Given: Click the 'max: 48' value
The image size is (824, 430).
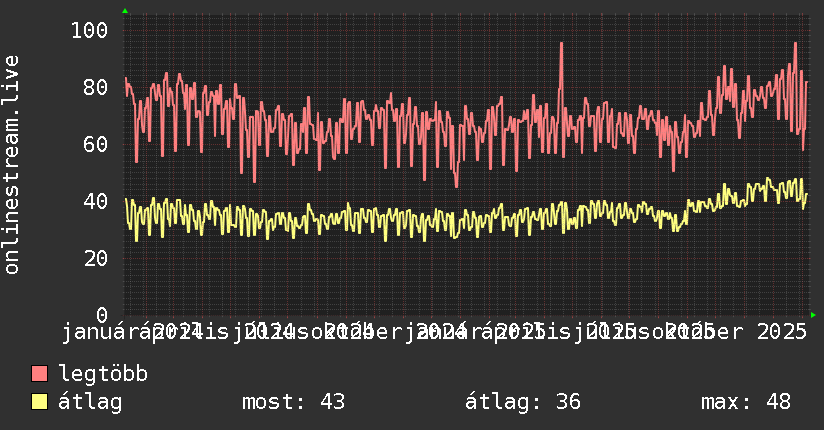Looking at the screenshot, I should point(746,402).
